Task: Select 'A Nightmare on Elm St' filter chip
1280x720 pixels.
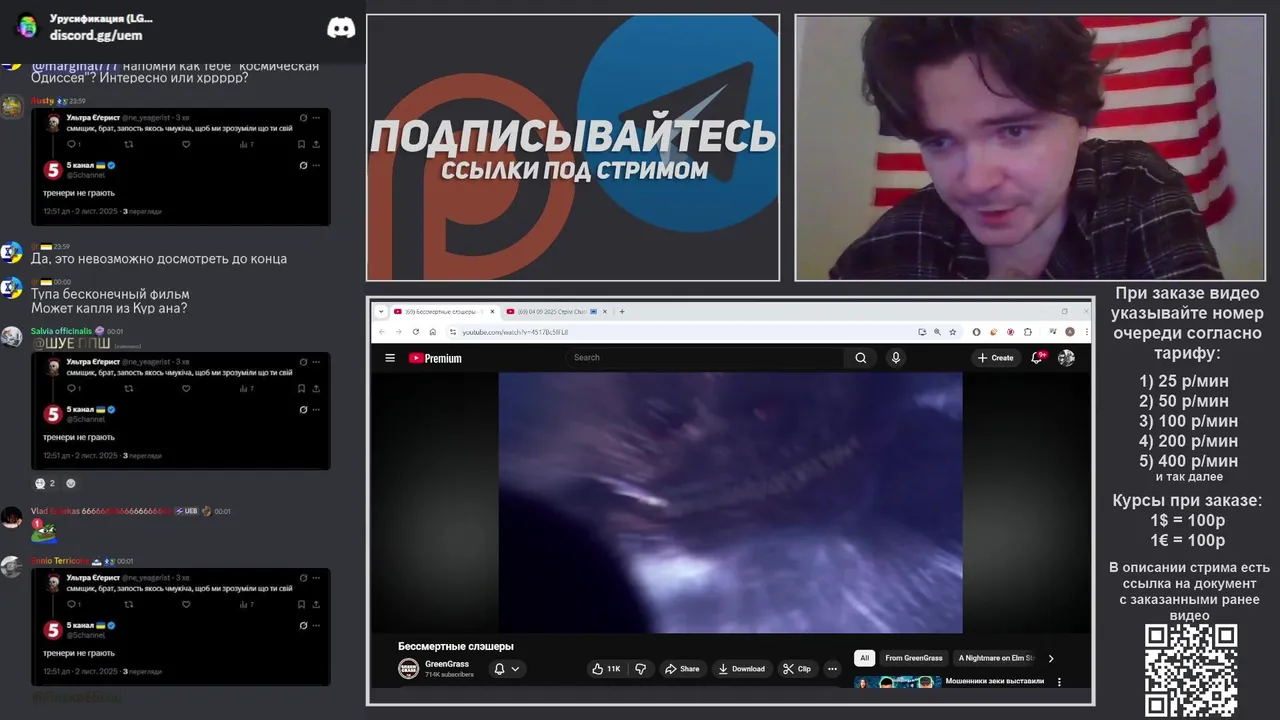Action: point(996,658)
